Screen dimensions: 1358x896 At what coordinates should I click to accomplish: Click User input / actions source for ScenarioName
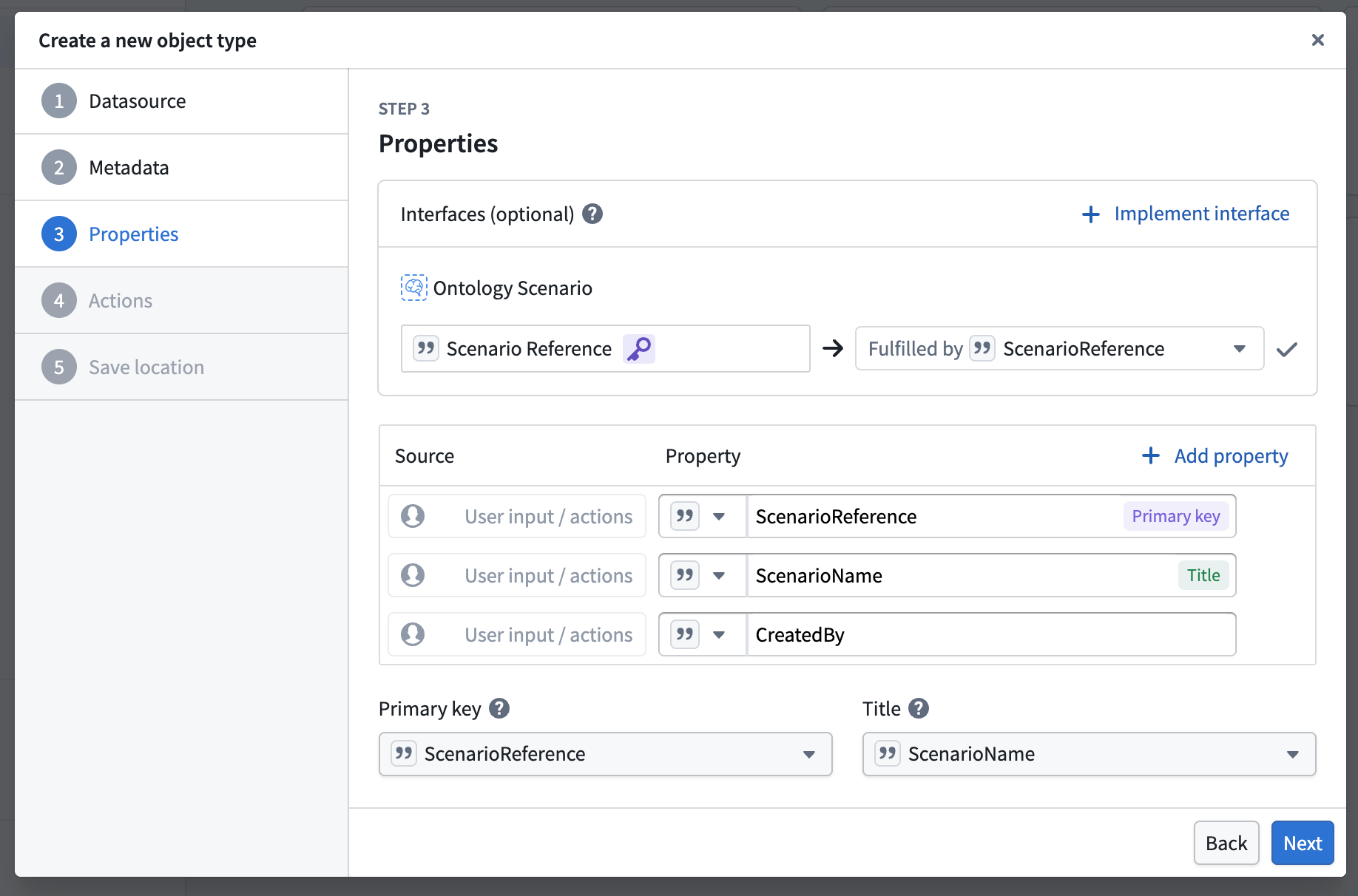517,575
